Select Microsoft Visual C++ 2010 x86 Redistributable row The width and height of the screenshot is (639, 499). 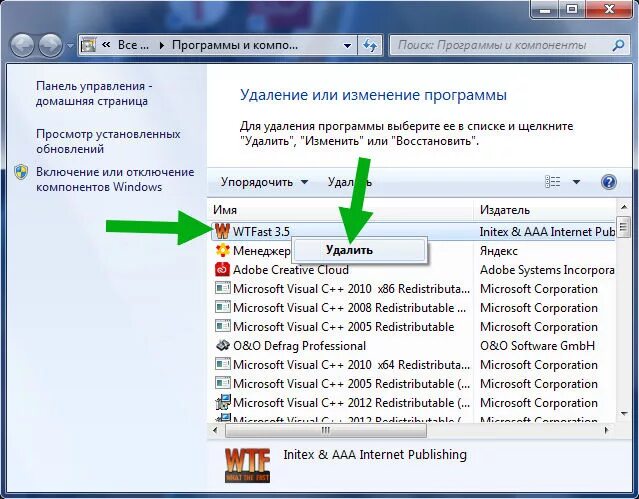pyautogui.click(x=413, y=289)
